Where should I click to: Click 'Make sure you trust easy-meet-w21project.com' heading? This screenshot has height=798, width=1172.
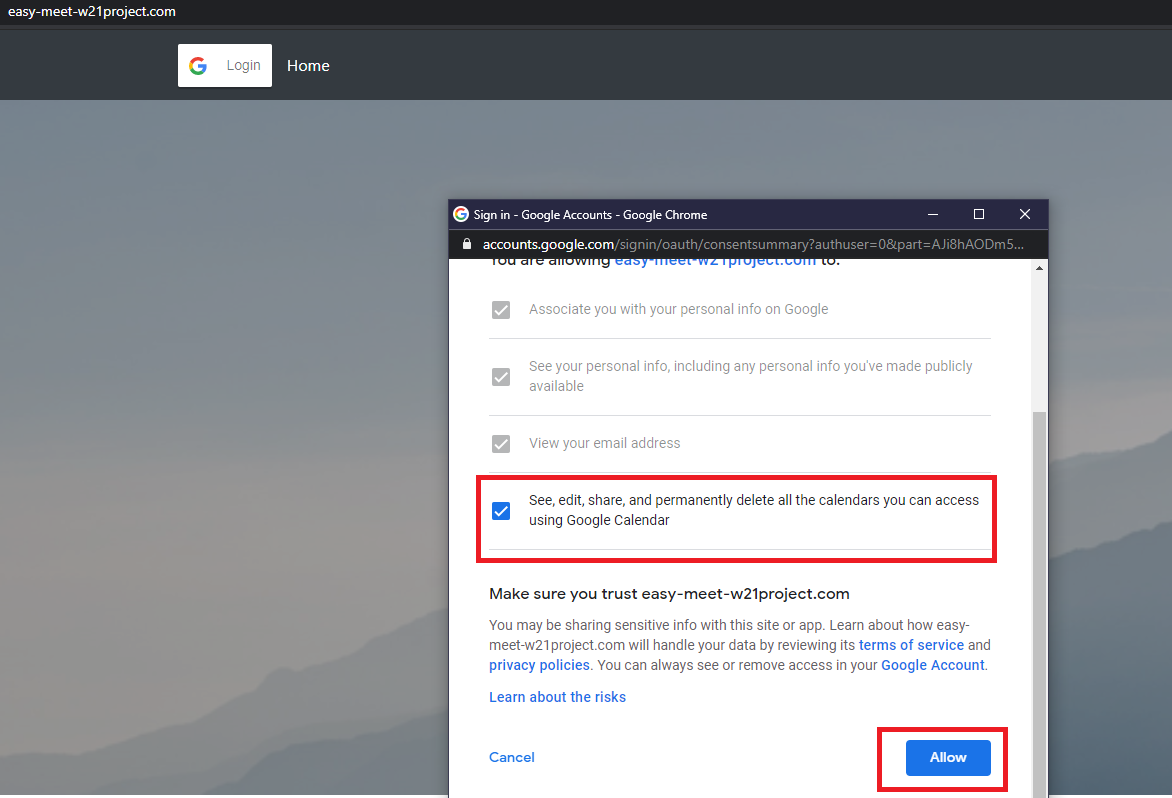[x=669, y=594]
